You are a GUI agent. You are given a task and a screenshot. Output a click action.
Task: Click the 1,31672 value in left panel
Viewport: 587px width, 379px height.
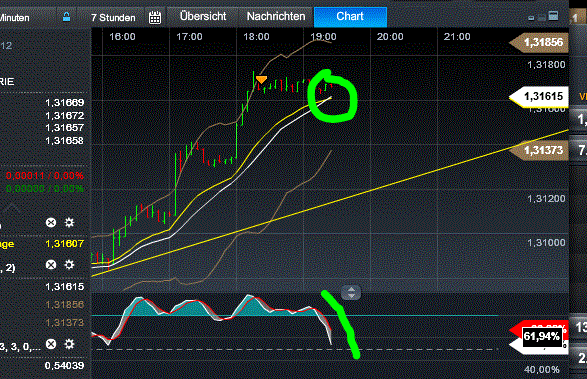pos(64,116)
